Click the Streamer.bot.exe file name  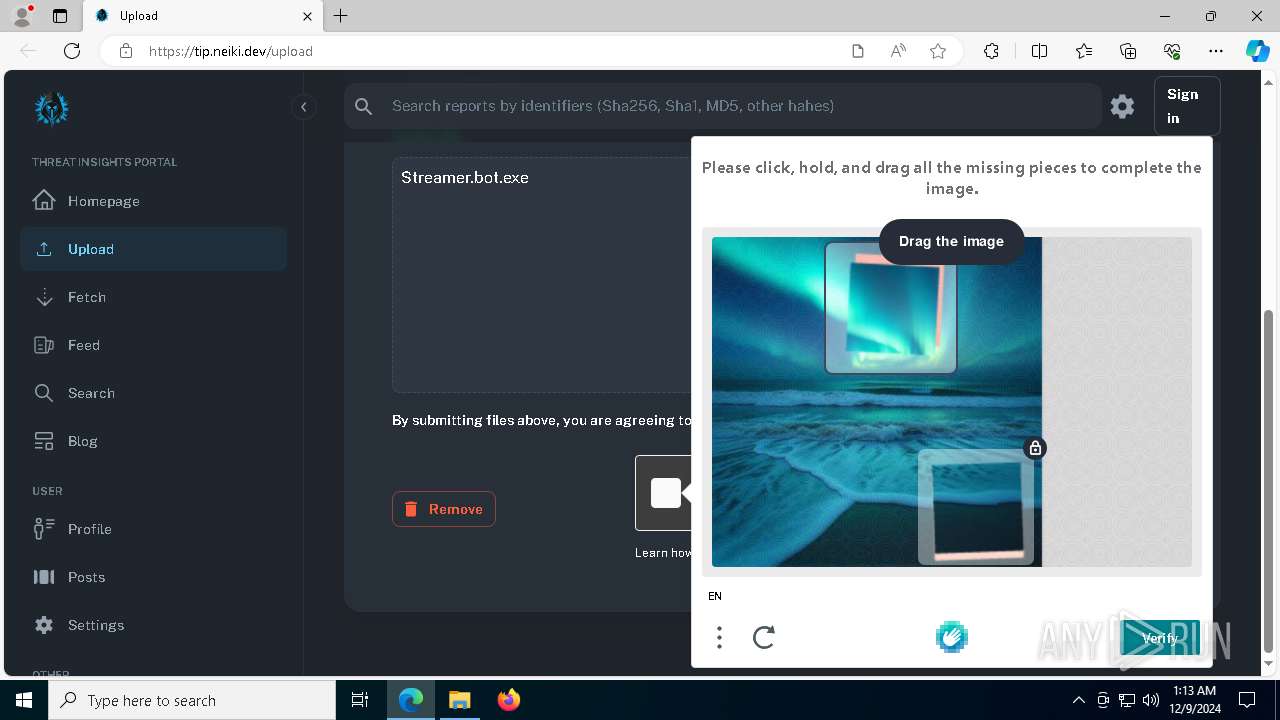[465, 178]
